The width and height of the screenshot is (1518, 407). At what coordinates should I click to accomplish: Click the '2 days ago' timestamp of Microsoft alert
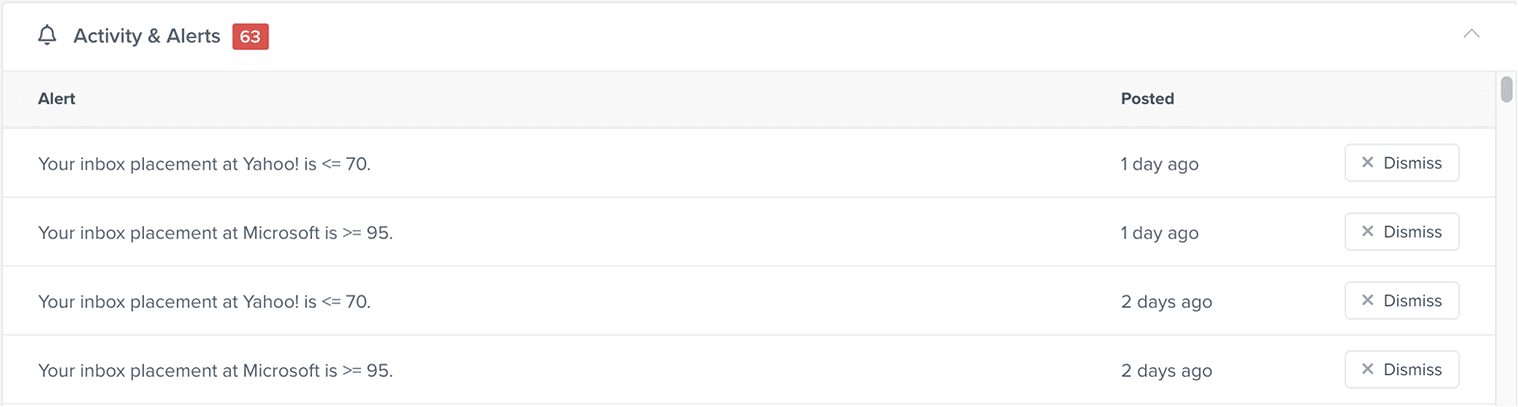coord(1166,371)
